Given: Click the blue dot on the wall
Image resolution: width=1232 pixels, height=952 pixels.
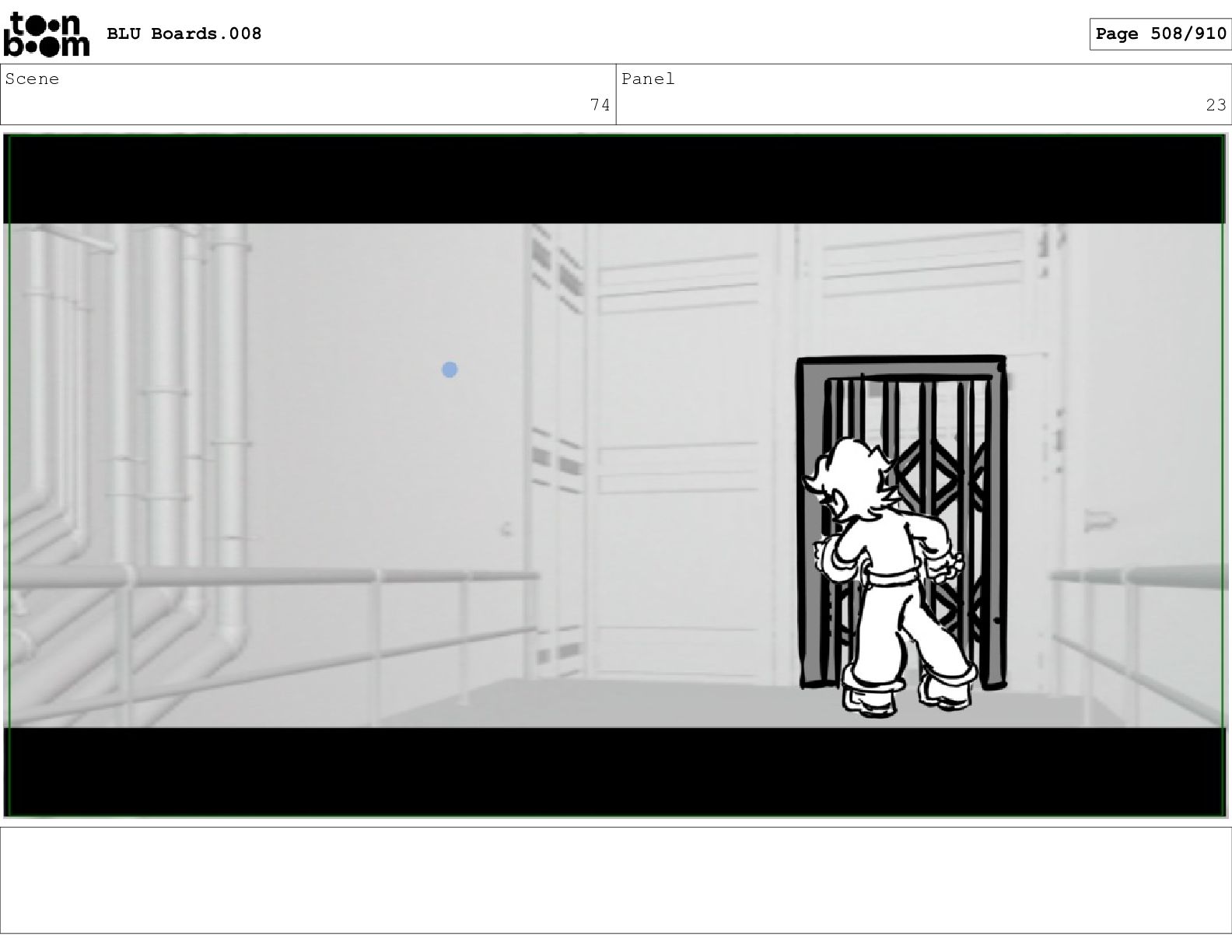Looking at the screenshot, I should pyautogui.click(x=450, y=369).
